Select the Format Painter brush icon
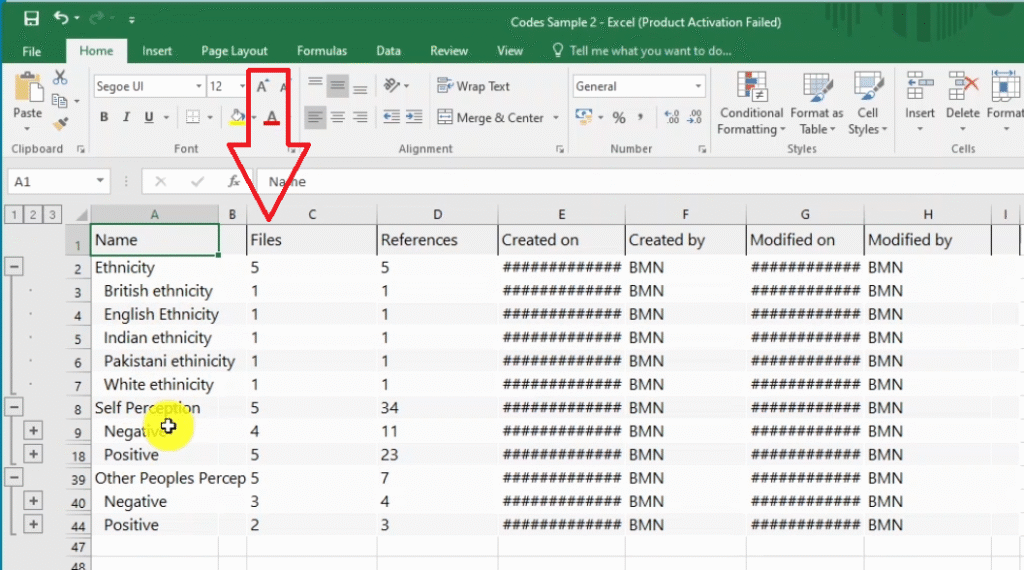Screen dimensions: 1024x570 [x=60, y=124]
